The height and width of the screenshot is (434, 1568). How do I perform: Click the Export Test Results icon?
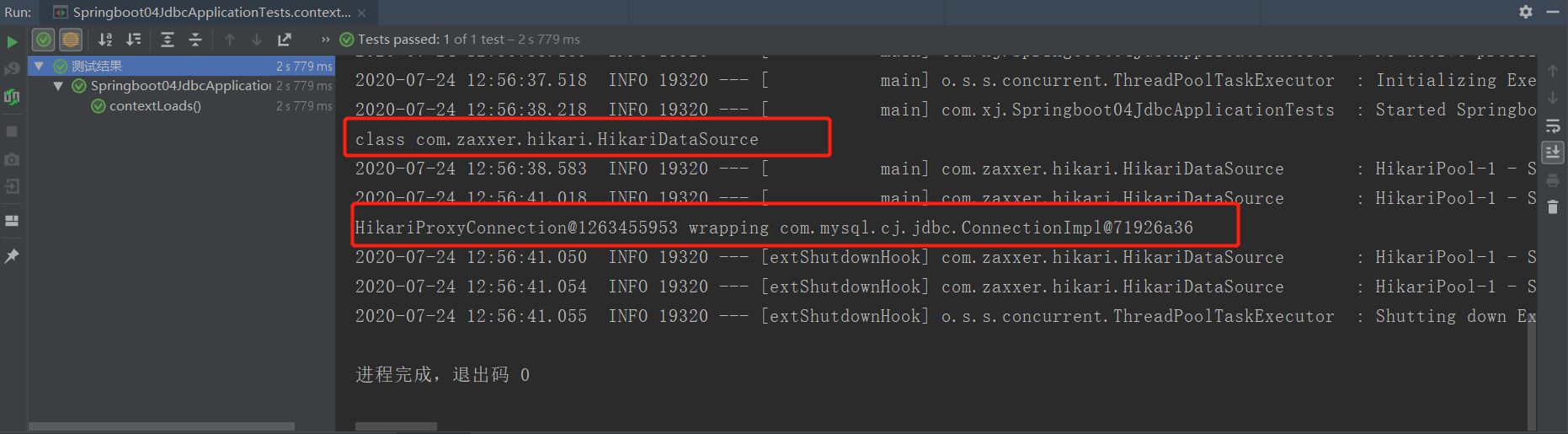pos(285,40)
